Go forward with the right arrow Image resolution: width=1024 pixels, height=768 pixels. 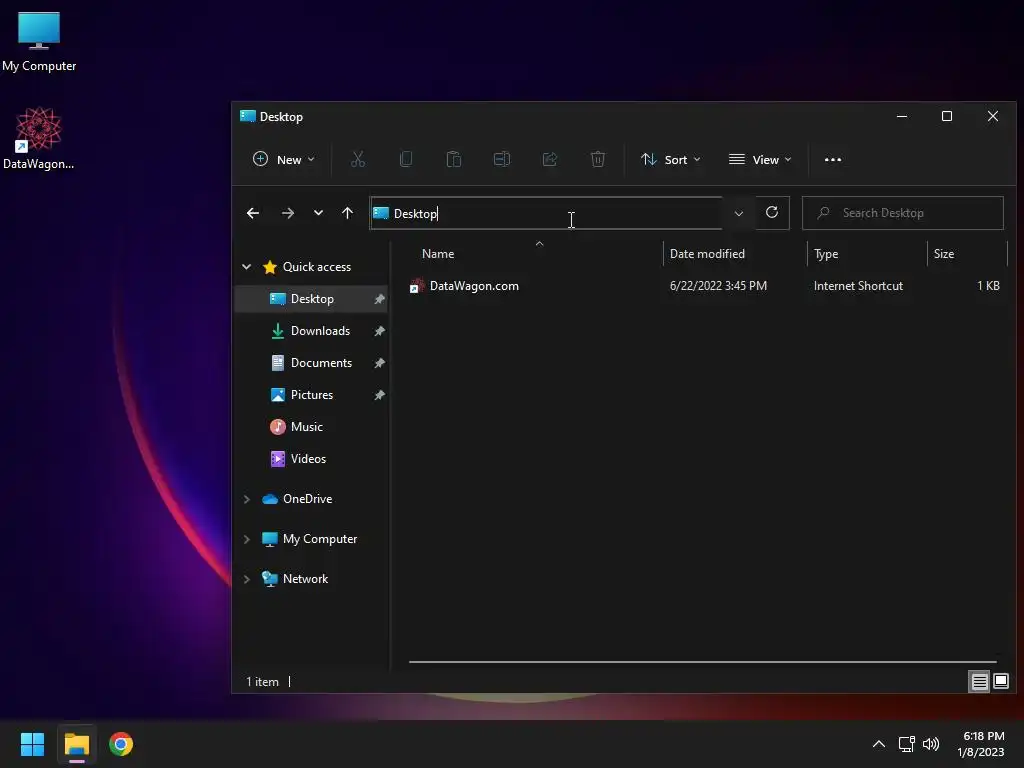287,213
